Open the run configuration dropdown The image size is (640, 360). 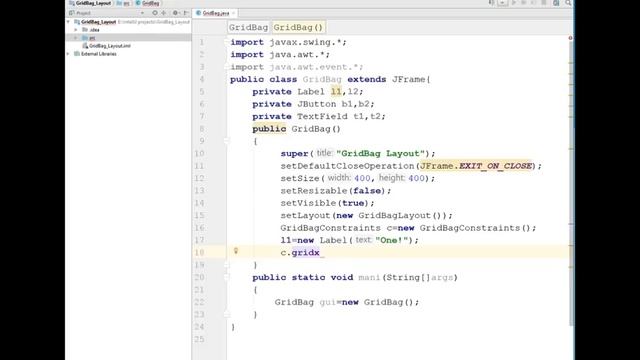502,3
